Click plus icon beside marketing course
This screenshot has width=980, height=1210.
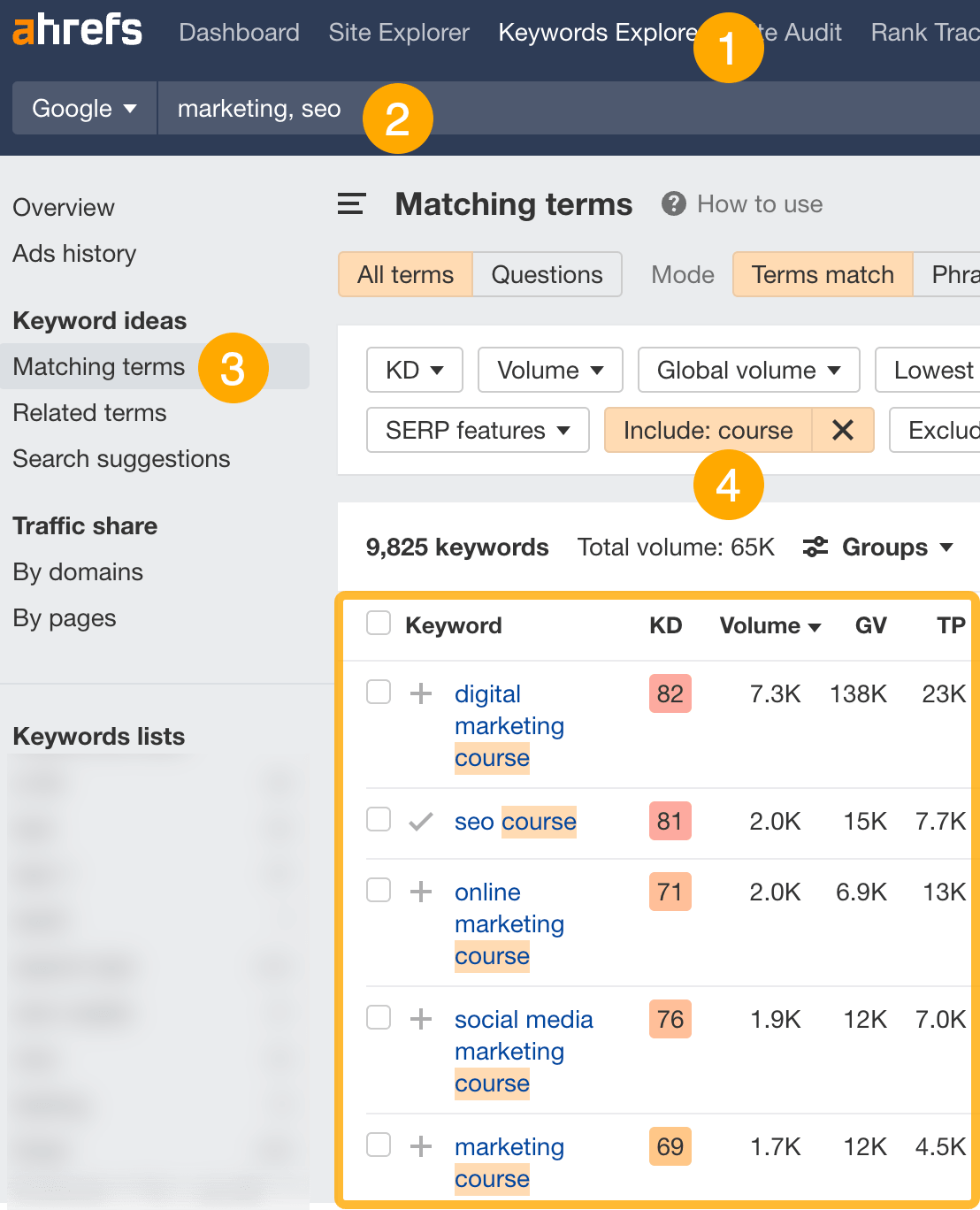420,1145
